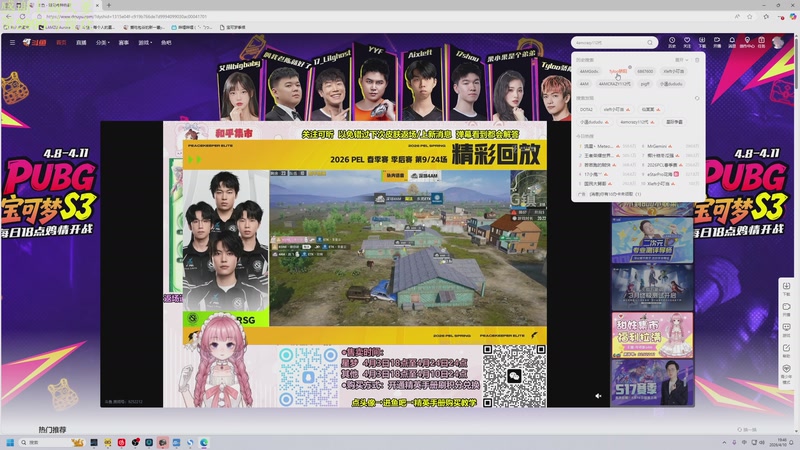Open the 创作中心 creator center icon
Screen dimensions: 800x450
pyautogui.click(x=747, y=42)
